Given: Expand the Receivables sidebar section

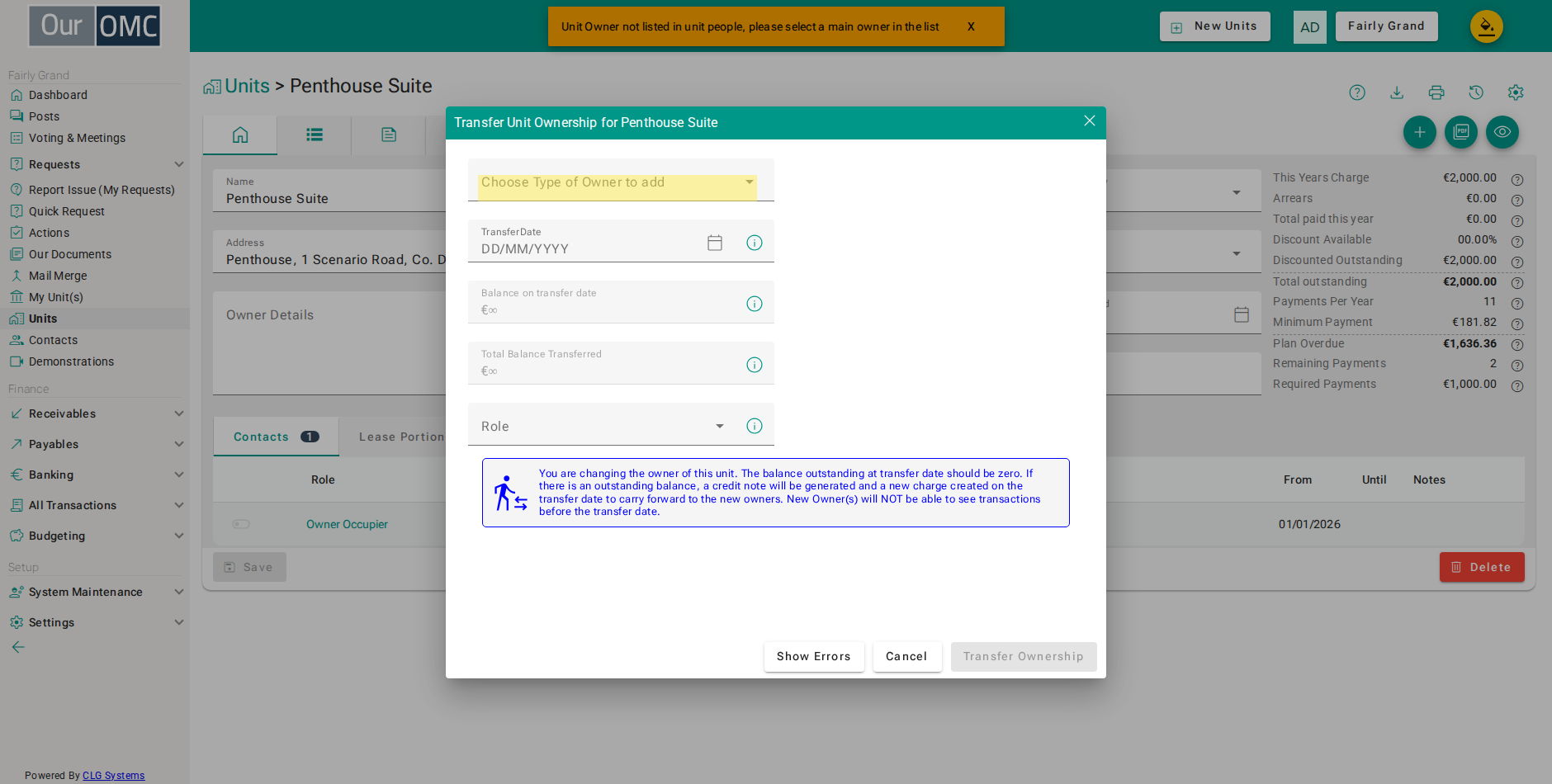Looking at the screenshot, I should tap(97, 413).
